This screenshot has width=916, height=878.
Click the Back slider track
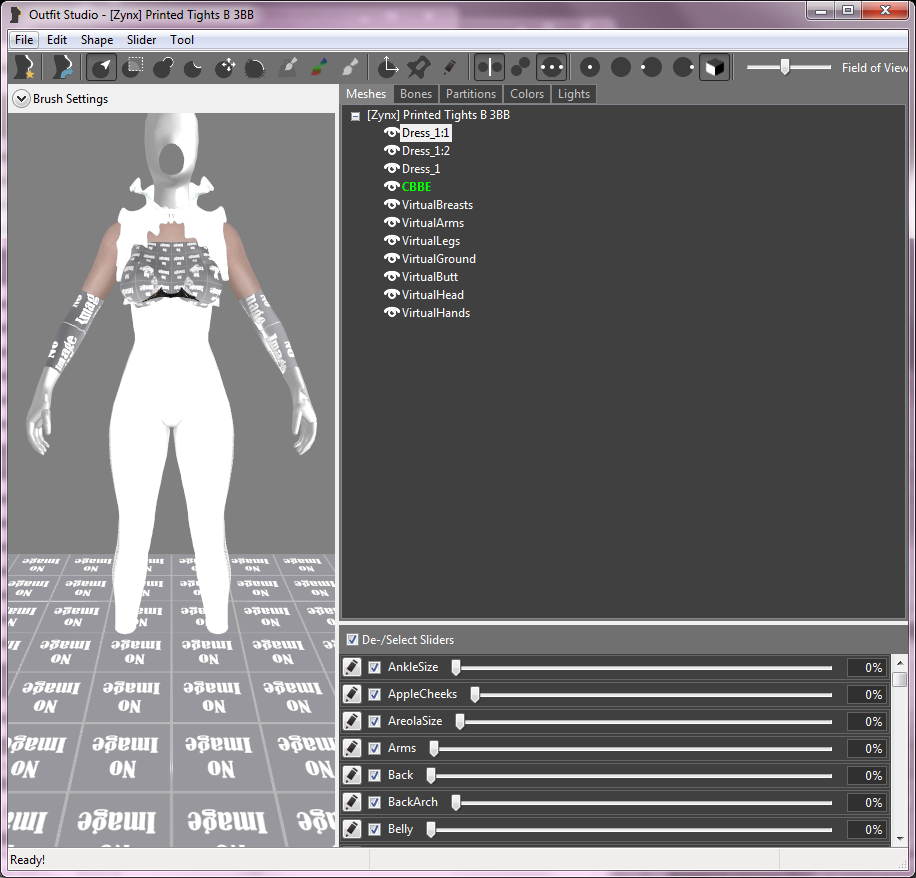[x=629, y=775]
